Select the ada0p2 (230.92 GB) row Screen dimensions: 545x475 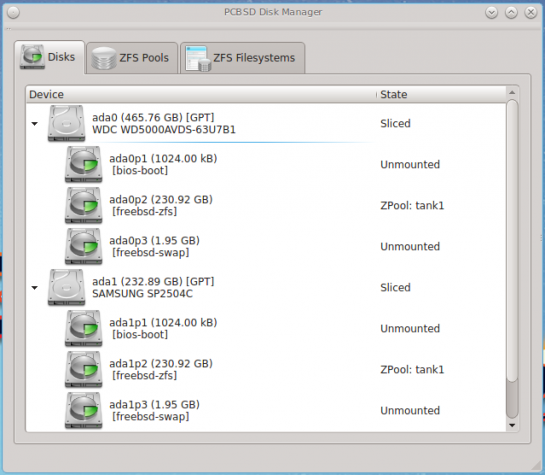[266, 205]
